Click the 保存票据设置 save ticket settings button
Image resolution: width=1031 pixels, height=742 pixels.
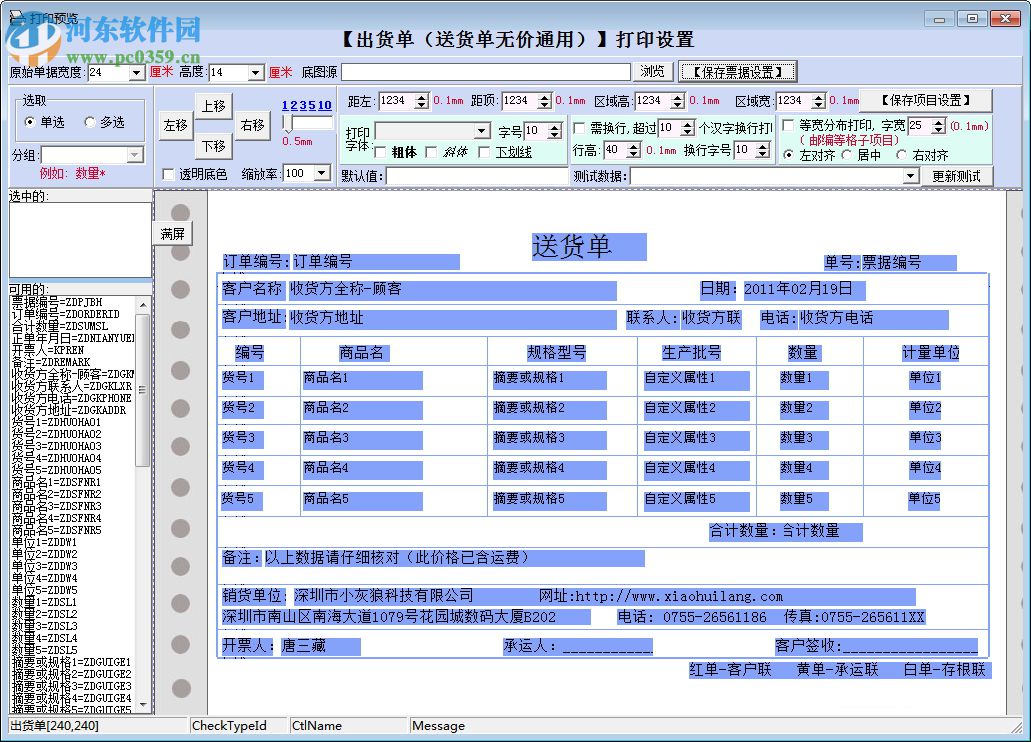[738, 70]
